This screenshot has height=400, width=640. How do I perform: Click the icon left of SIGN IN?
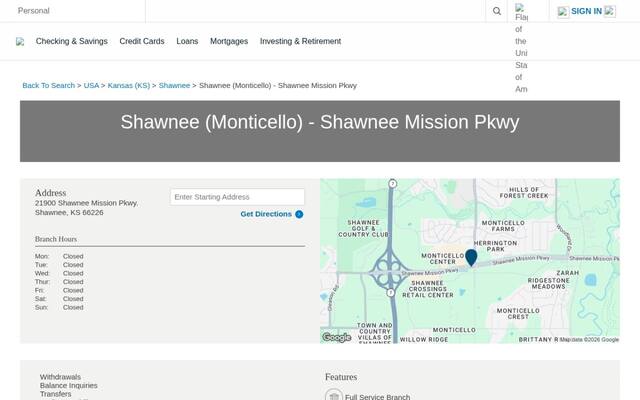point(563,12)
